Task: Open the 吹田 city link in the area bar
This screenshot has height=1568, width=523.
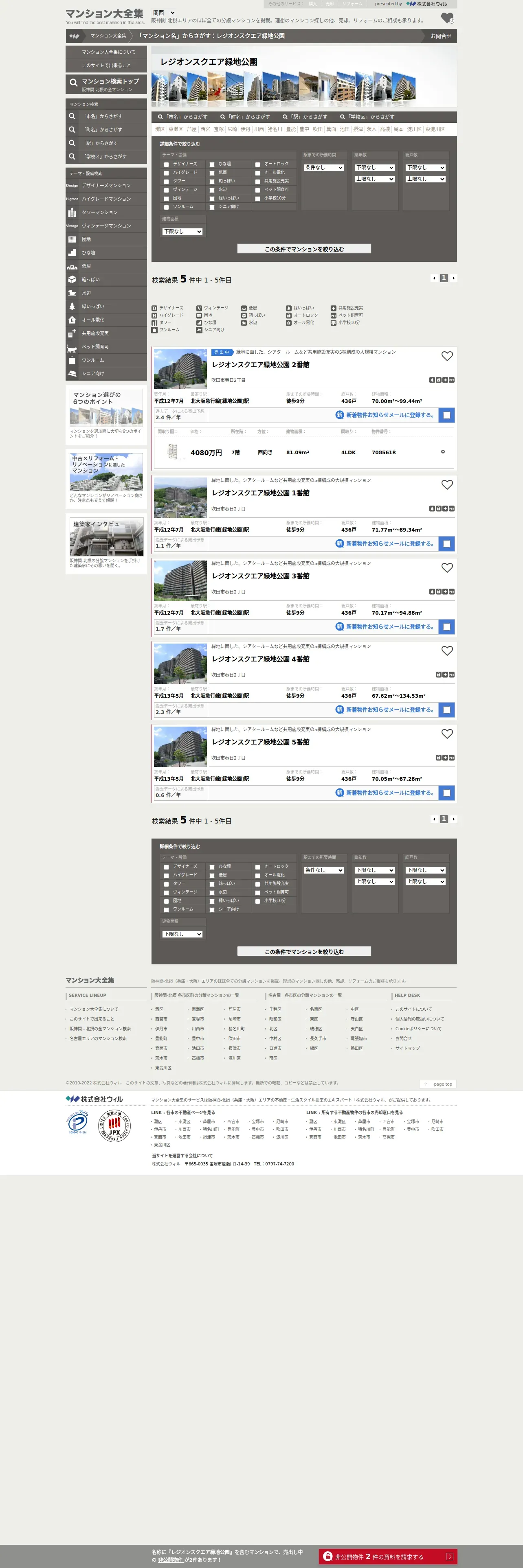Action: [x=318, y=129]
